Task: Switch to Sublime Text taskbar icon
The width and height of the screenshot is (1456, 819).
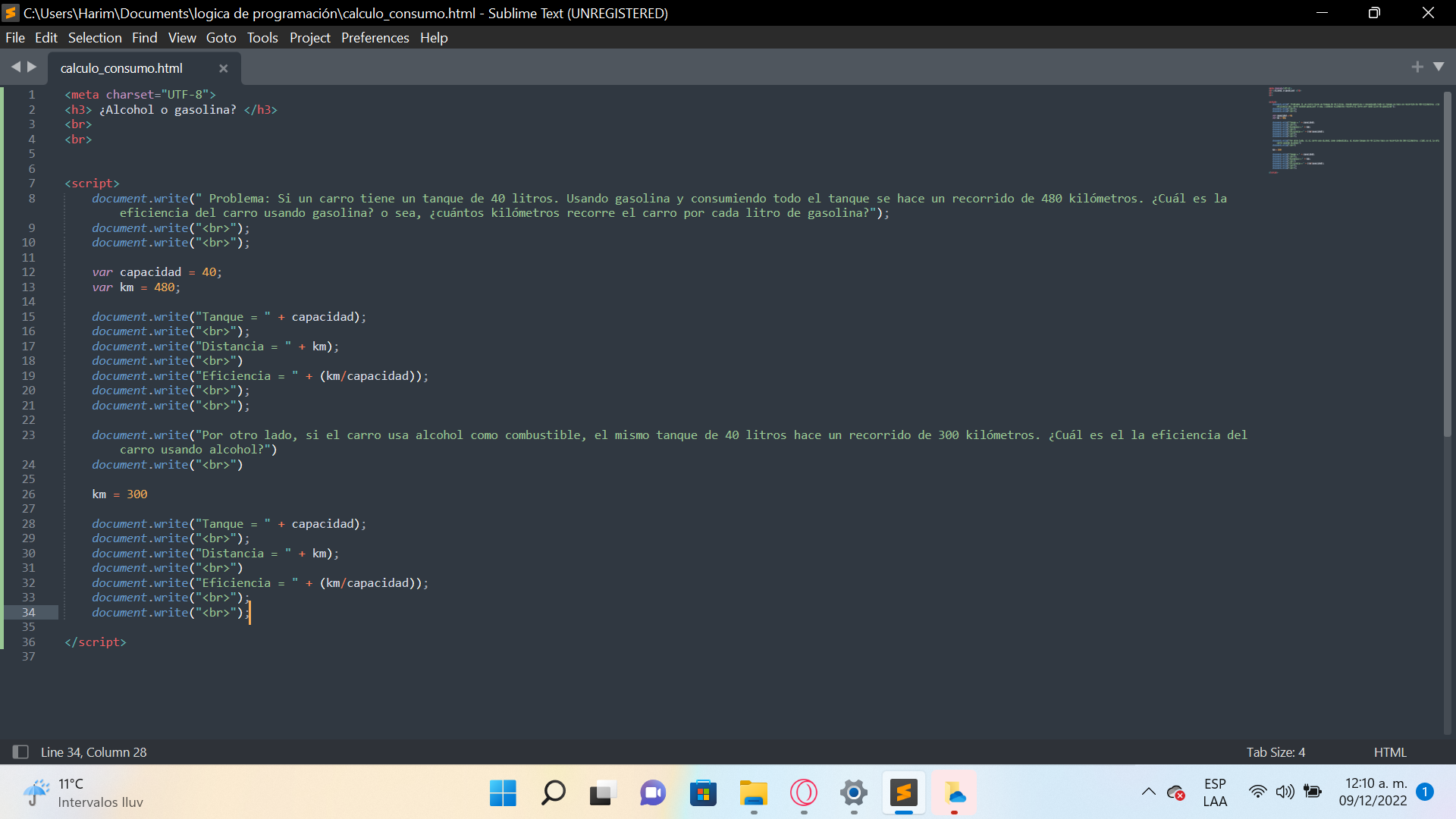Action: (x=904, y=793)
